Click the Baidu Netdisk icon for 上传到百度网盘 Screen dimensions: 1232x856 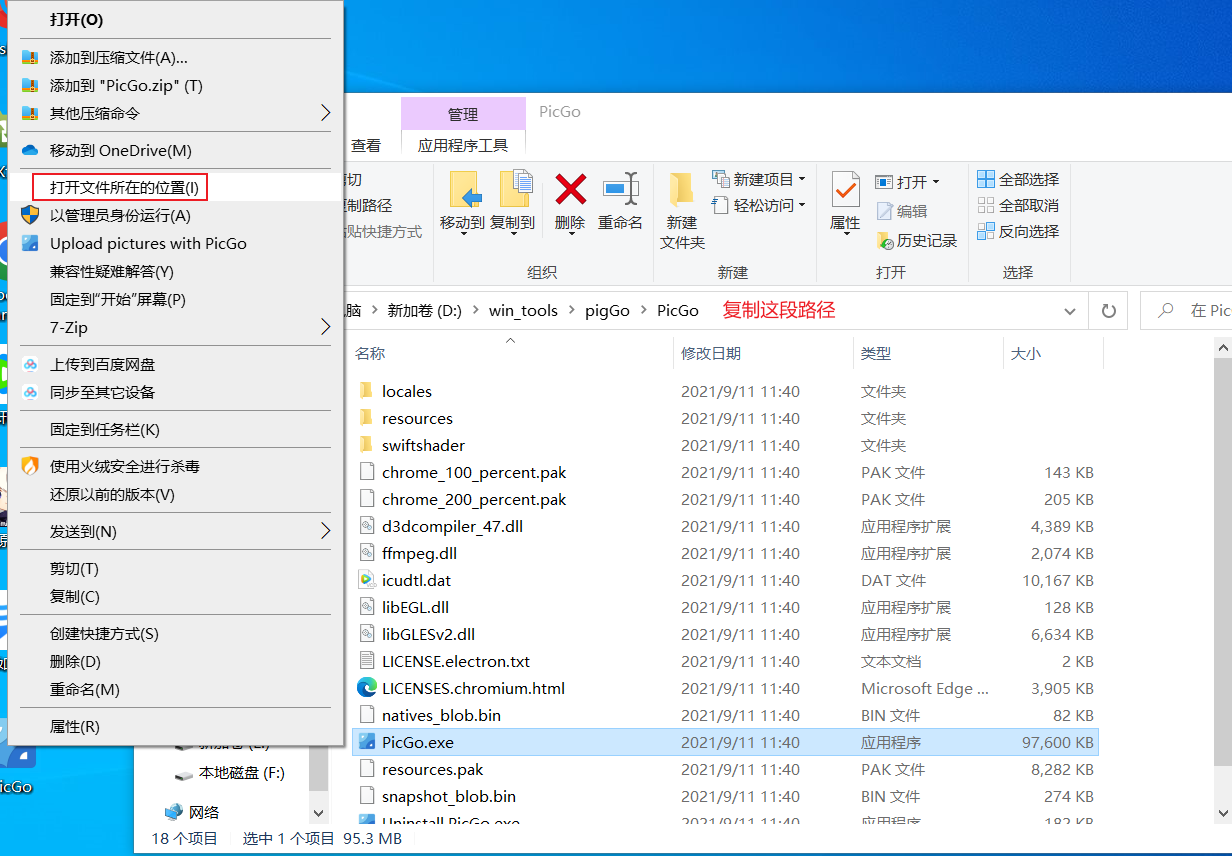click(30, 365)
